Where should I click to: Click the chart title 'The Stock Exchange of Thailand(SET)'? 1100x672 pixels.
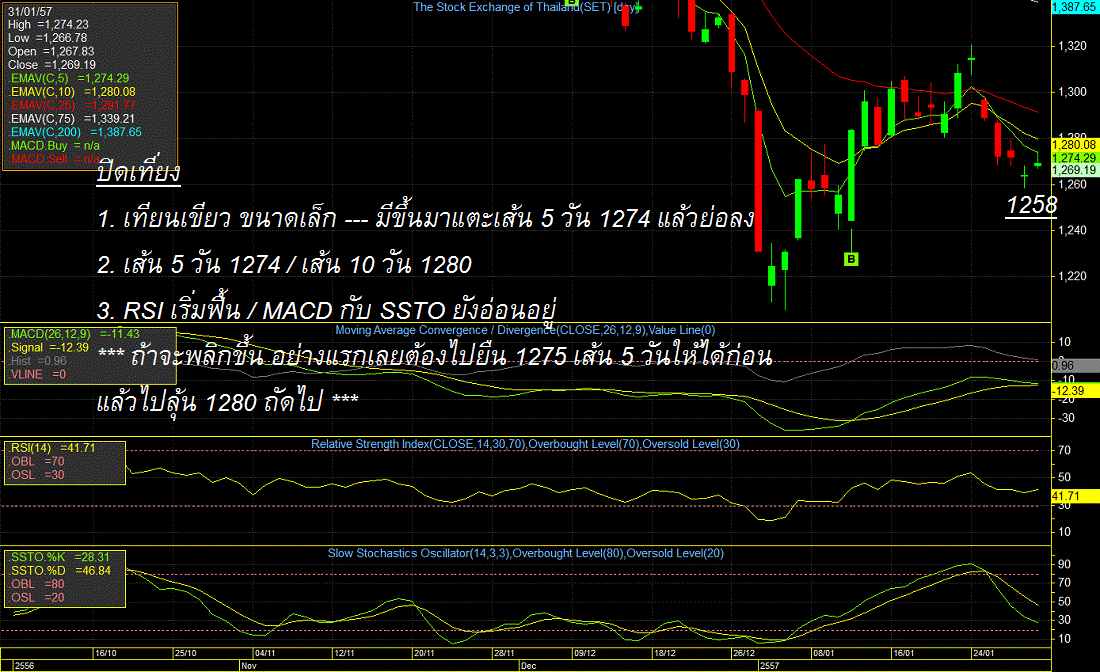pos(512,7)
